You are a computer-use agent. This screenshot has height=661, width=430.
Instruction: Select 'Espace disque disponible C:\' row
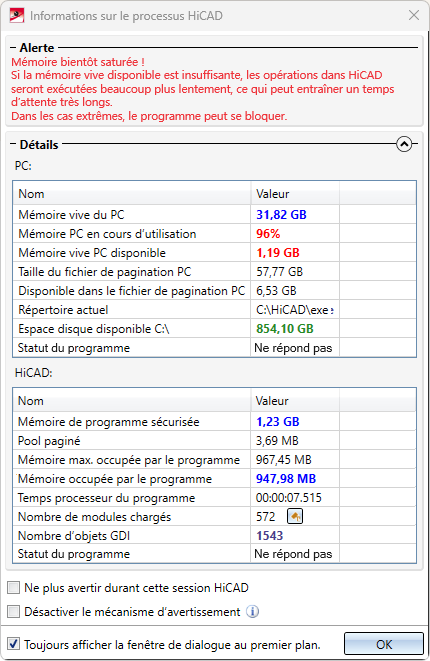(x=215, y=328)
